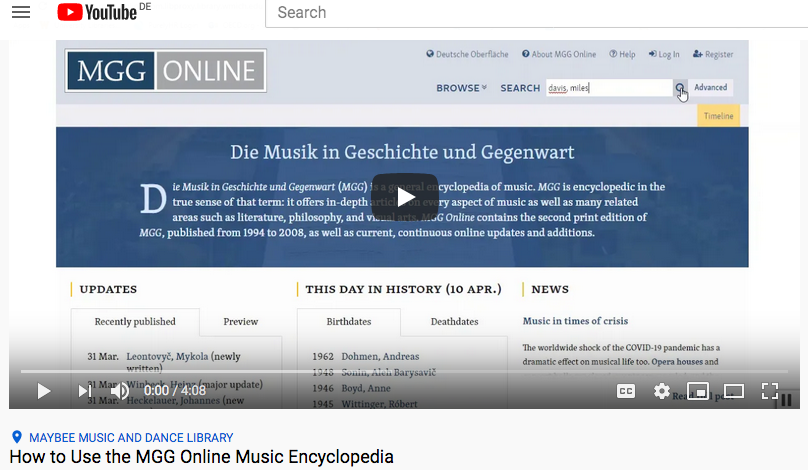Click the YouTube logo to go home
The image size is (808, 470).
click(98, 13)
